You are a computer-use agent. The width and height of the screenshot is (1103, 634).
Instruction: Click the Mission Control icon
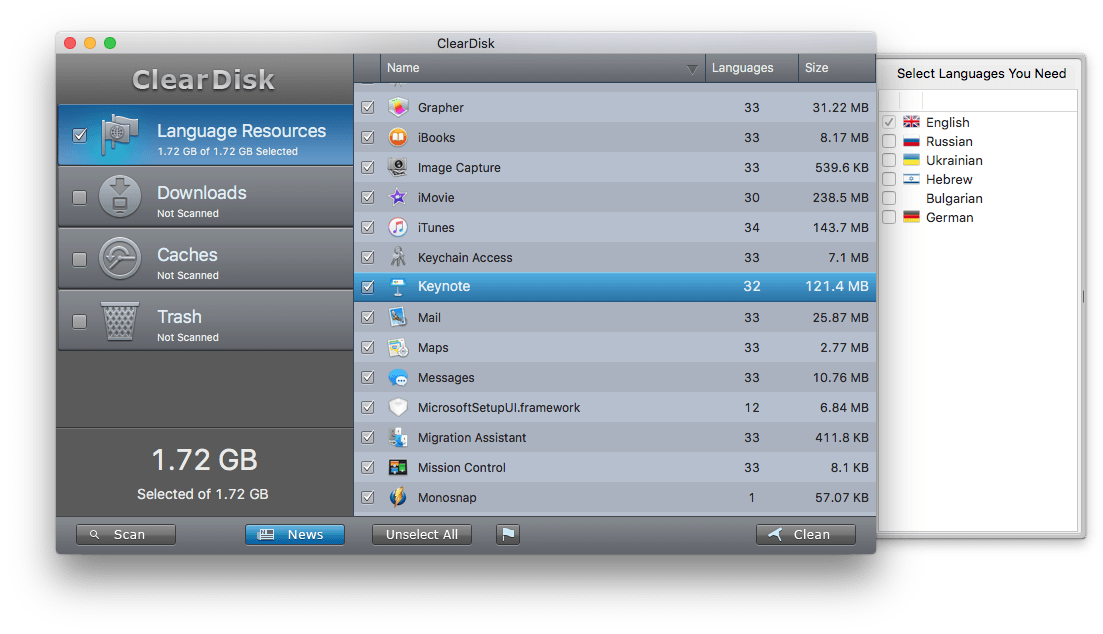(x=399, y=467)
